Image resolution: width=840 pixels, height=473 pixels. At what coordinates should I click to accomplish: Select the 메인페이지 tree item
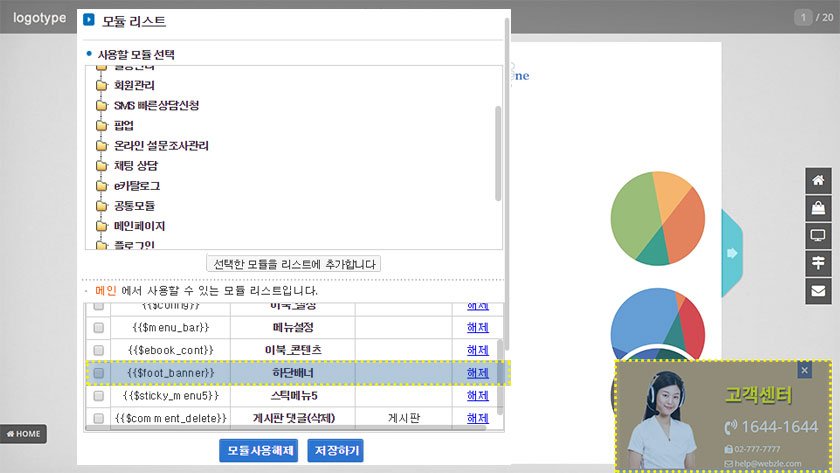pyautogui.click(x=139, y=225)
